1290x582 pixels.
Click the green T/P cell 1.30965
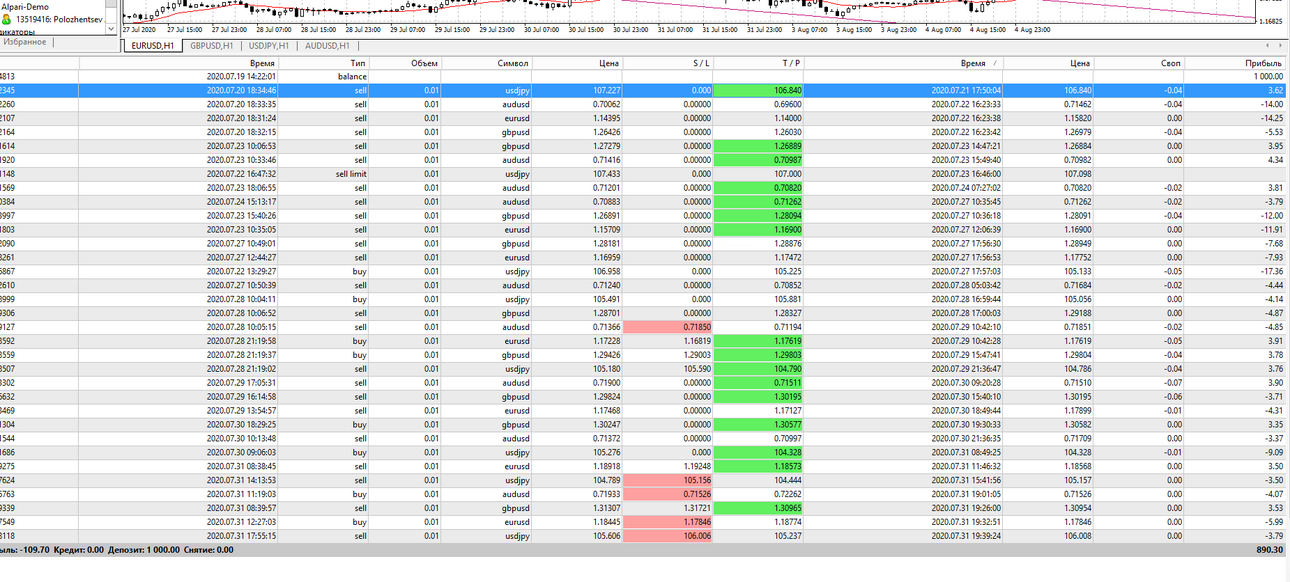coord(759,508)
